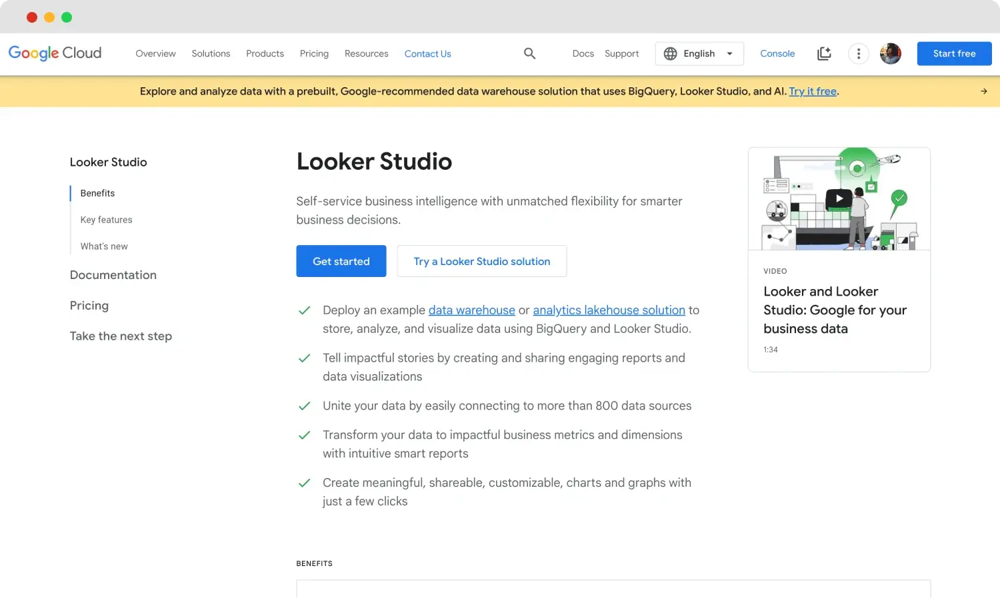Click the Google Cloud logo
Screen dimensions: 1000x598
click(54, 53)
